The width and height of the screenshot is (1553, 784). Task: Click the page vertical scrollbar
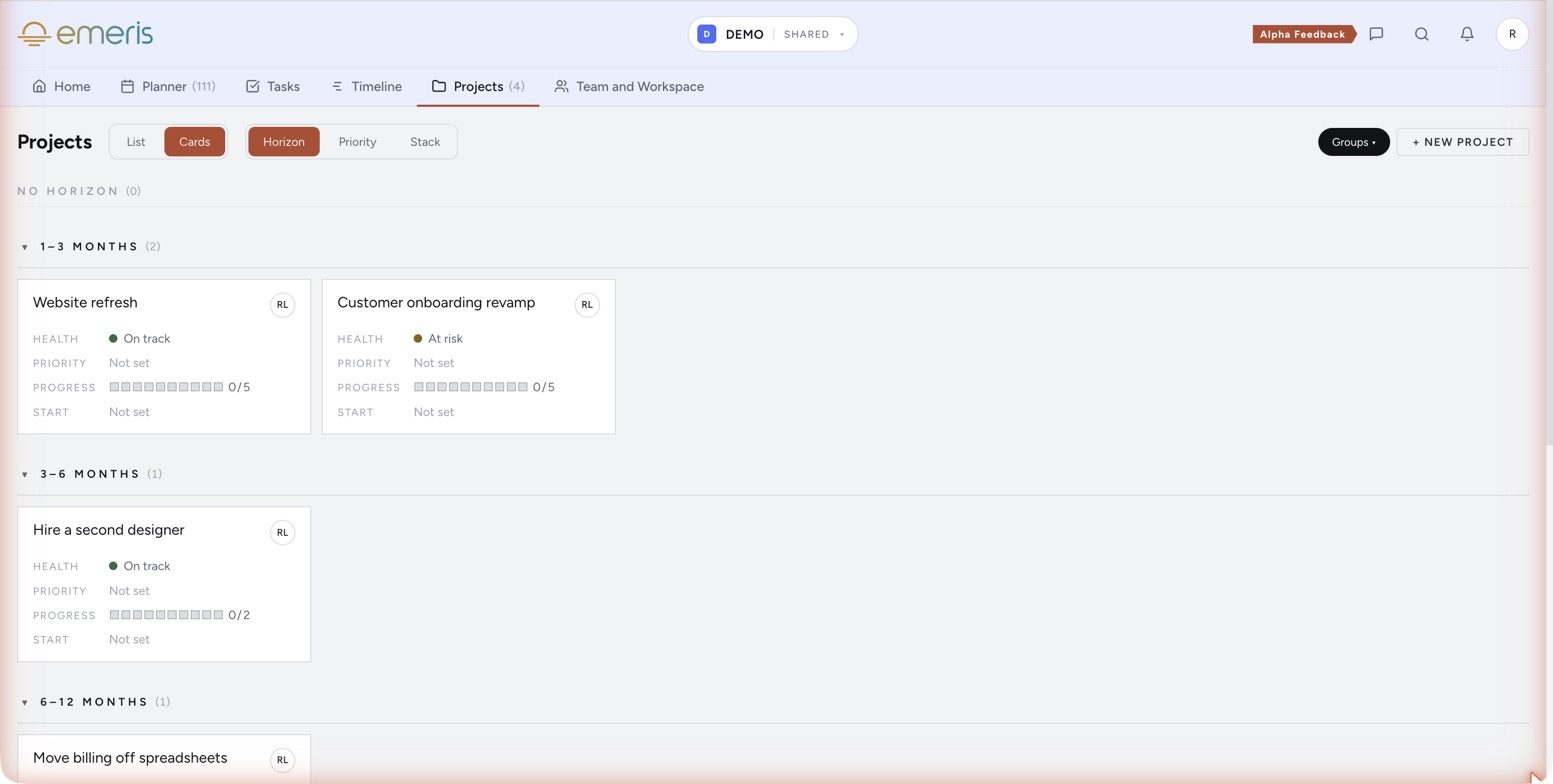pos(1549,224)
